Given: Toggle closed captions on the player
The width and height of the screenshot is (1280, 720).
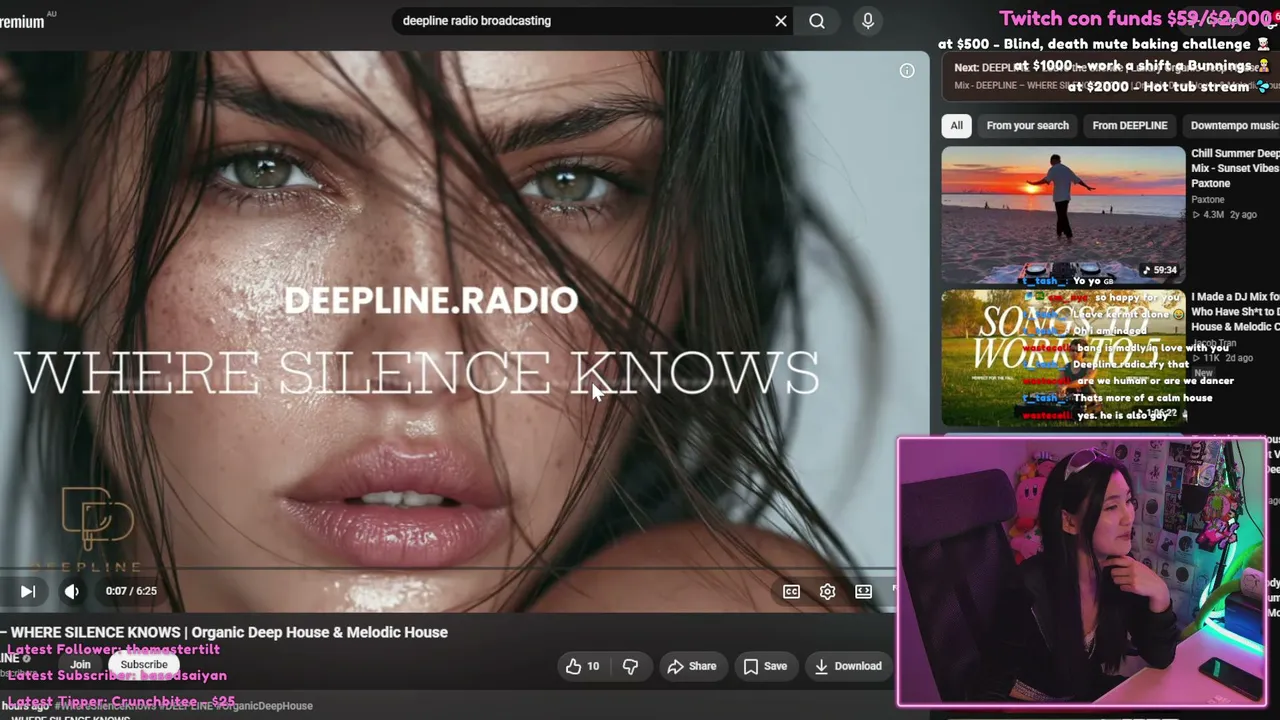Looking at the screenshot, I should click(791, 591).
